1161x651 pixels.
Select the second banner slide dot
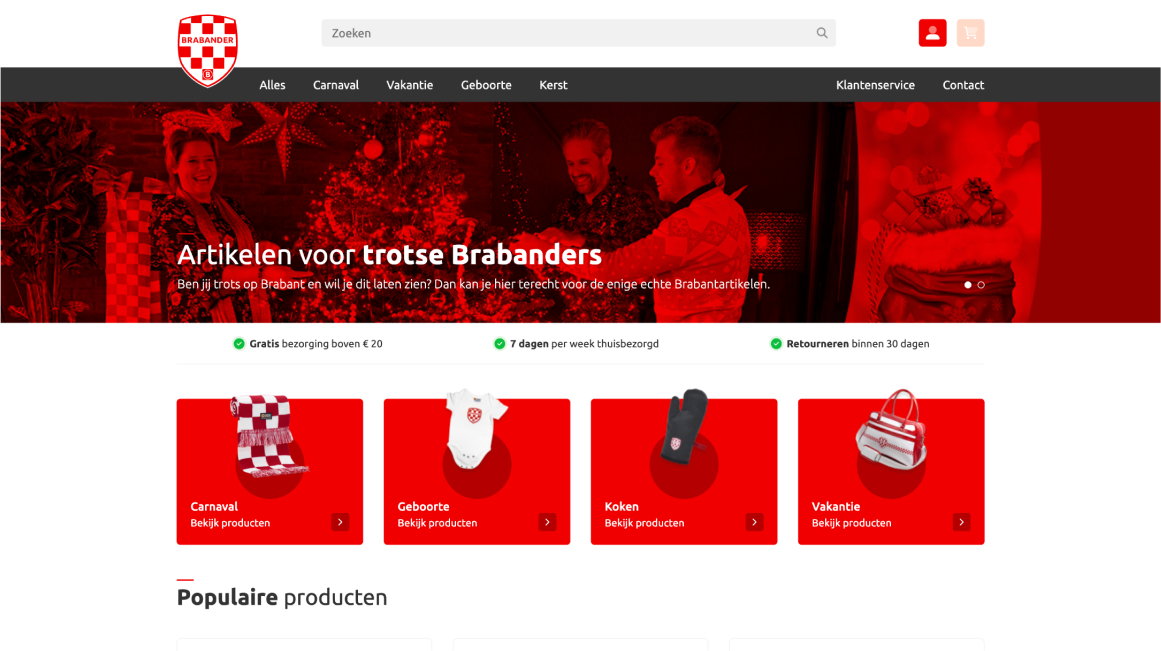pyautogui.click(x=981, y=284)
